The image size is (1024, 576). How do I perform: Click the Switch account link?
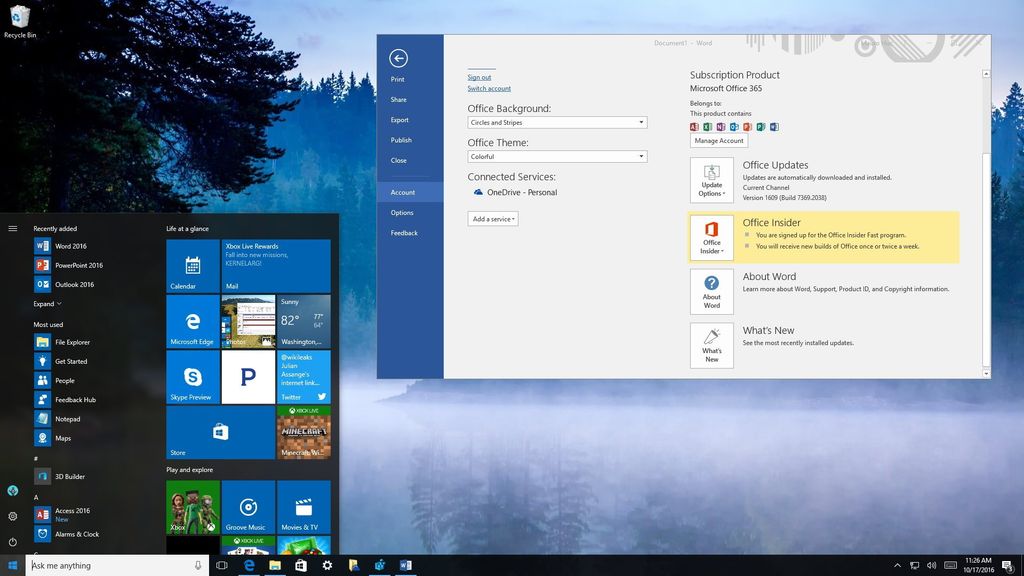pyautogui.click(x=489, y=88)
